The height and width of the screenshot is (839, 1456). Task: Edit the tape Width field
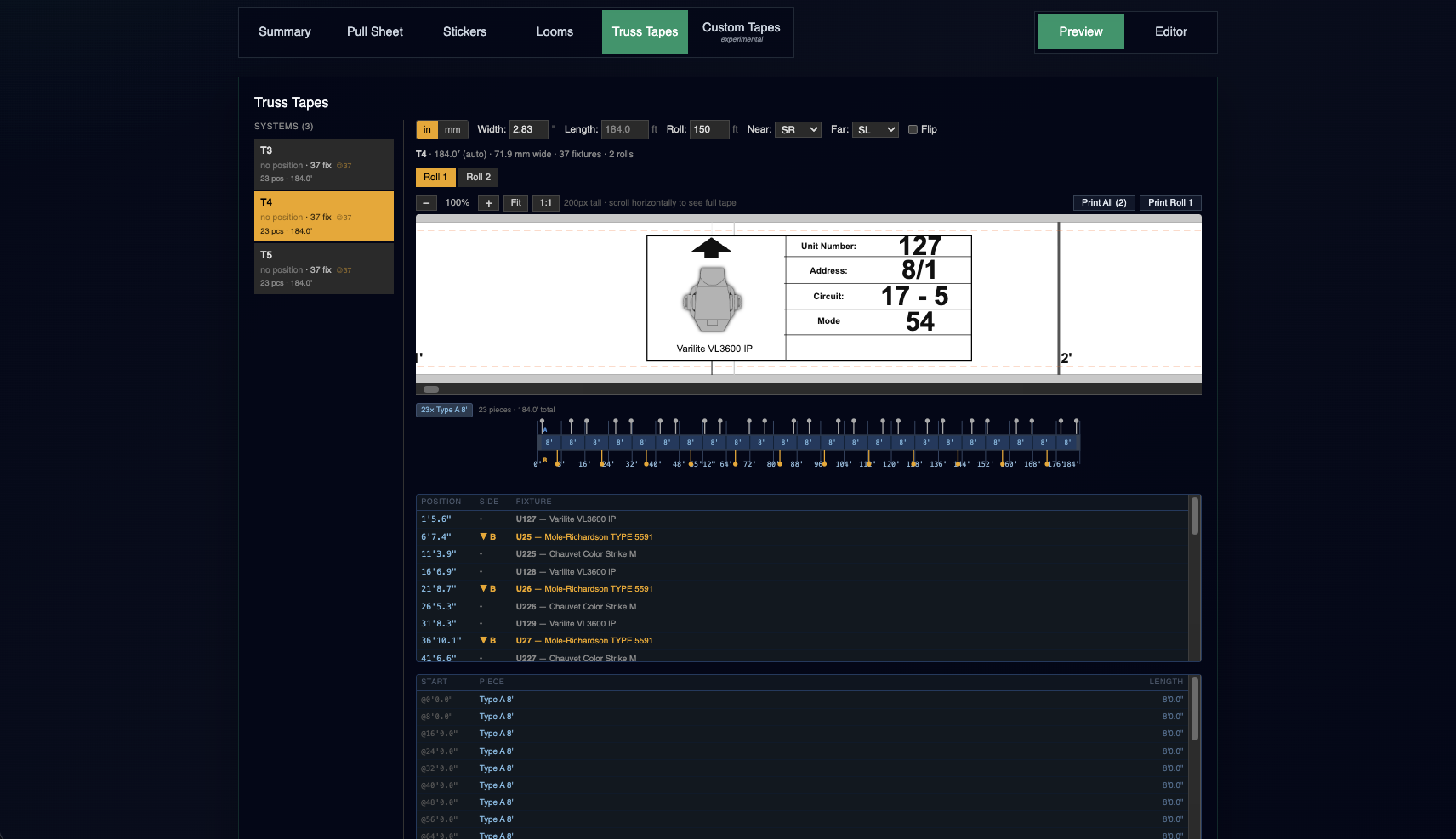pos(528,129)
